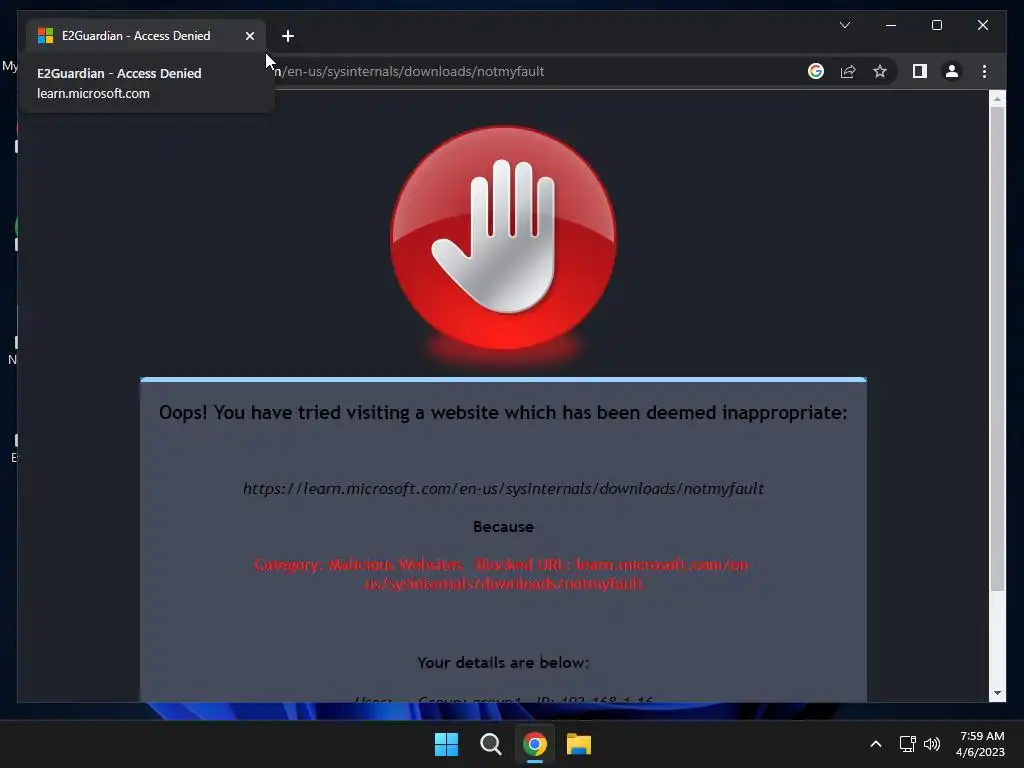Close the Chrome window
Screen dimensions: 1024x768
coord(983,25)
